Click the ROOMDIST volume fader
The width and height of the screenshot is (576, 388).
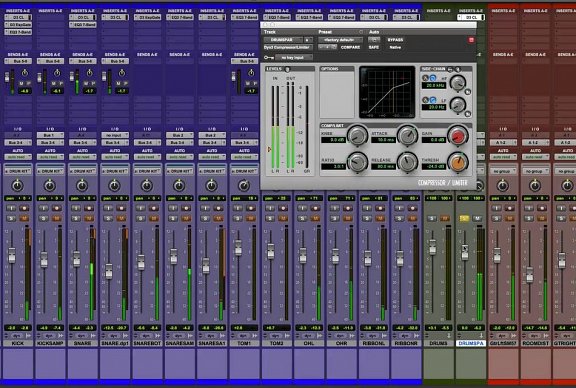pos(529,274)
